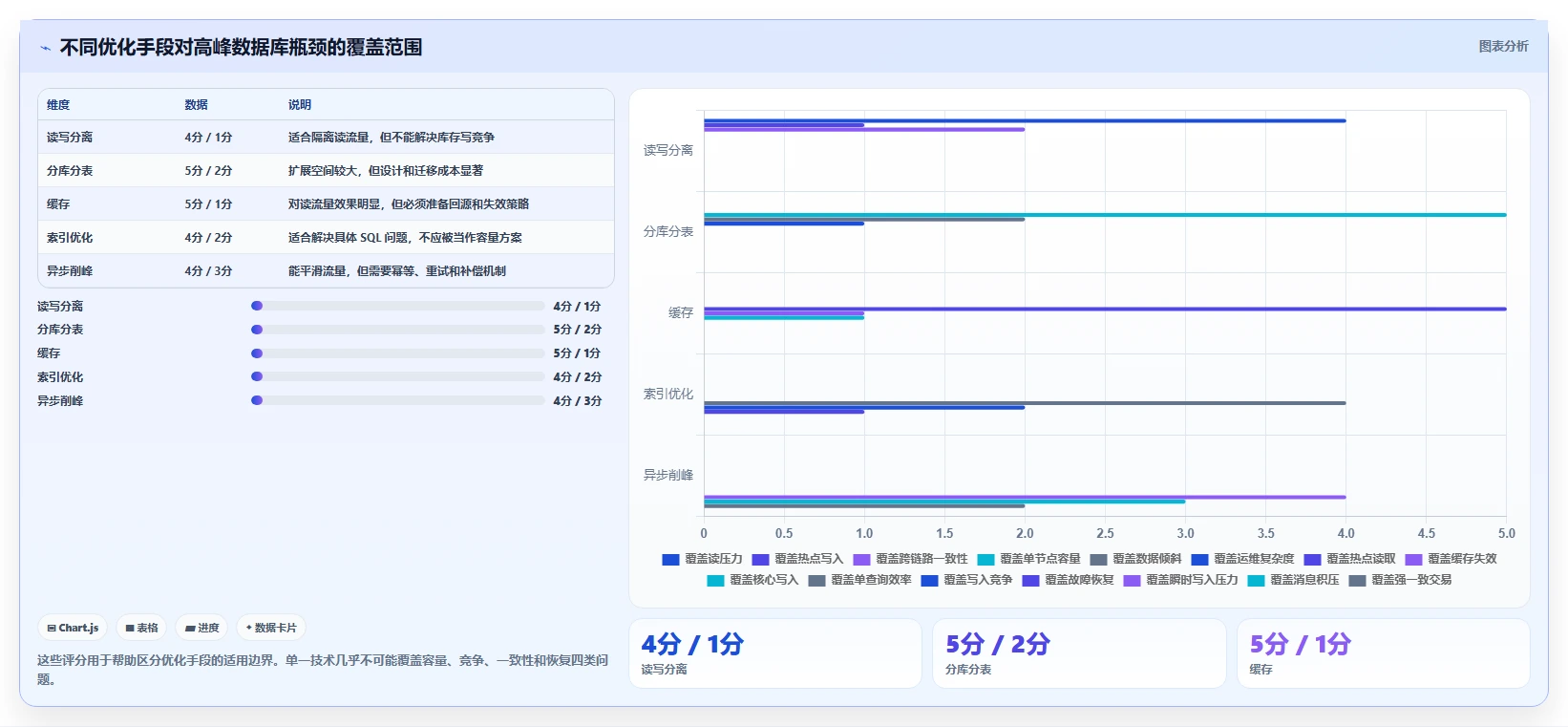Hide 覆盖运维复杂度 series in legend
The height and width of the screenshot is (727, 1568).
click(1242, 559)
